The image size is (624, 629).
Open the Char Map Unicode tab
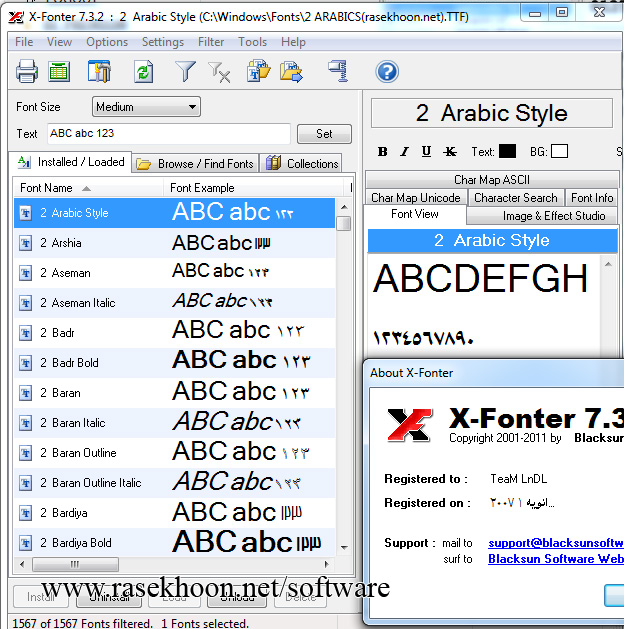416,197
